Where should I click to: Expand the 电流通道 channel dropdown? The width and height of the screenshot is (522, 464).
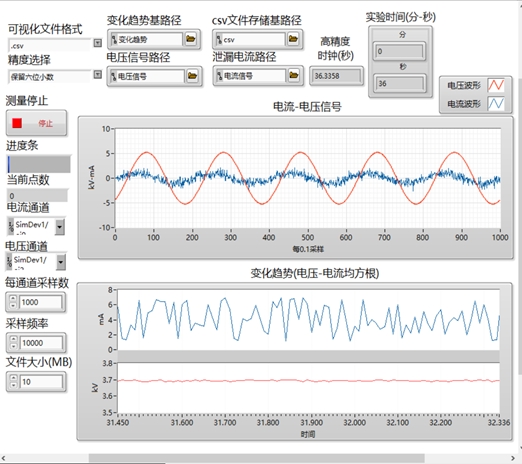pos(60,227)
